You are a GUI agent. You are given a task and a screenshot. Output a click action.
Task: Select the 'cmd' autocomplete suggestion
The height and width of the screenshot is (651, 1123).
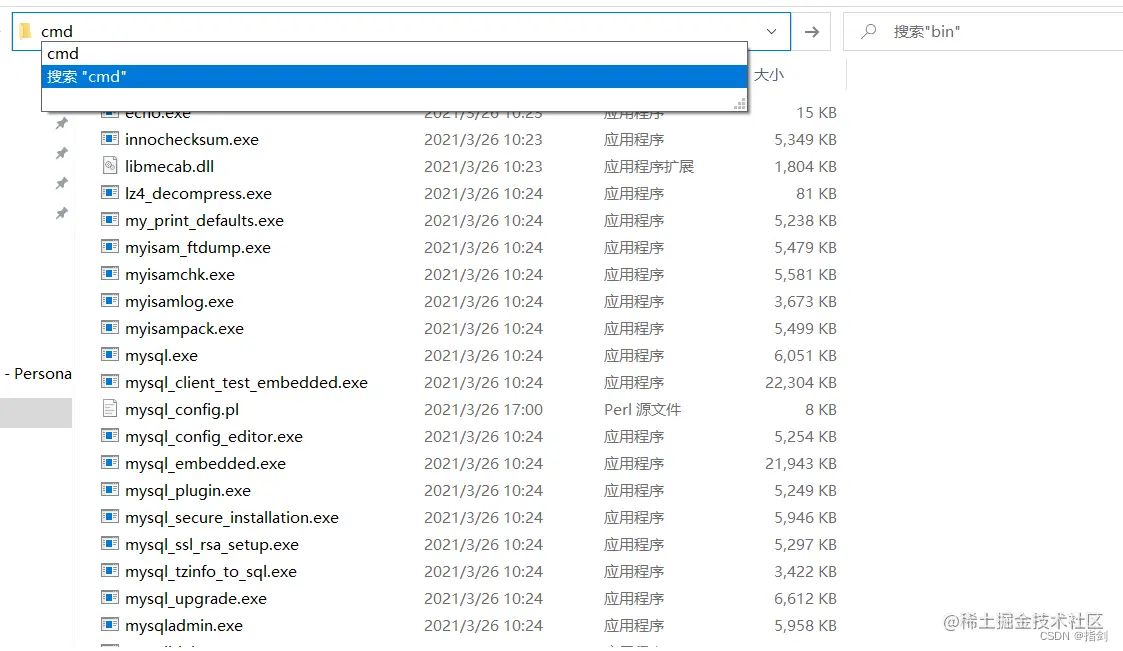click(x=395, y=54)
